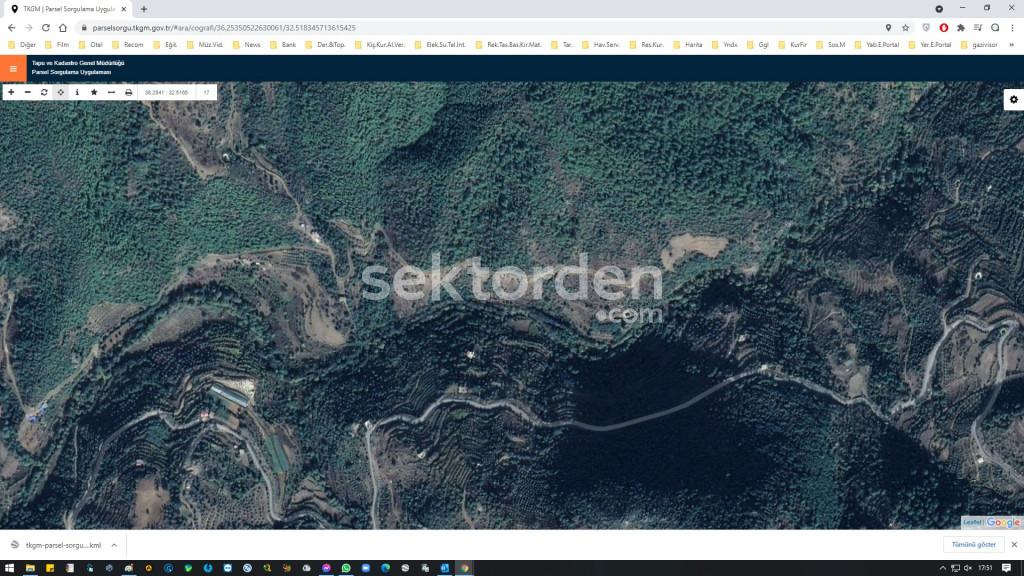Click the coordinate display field
The height and width of the screenshot is (576, 1024).
167,92
